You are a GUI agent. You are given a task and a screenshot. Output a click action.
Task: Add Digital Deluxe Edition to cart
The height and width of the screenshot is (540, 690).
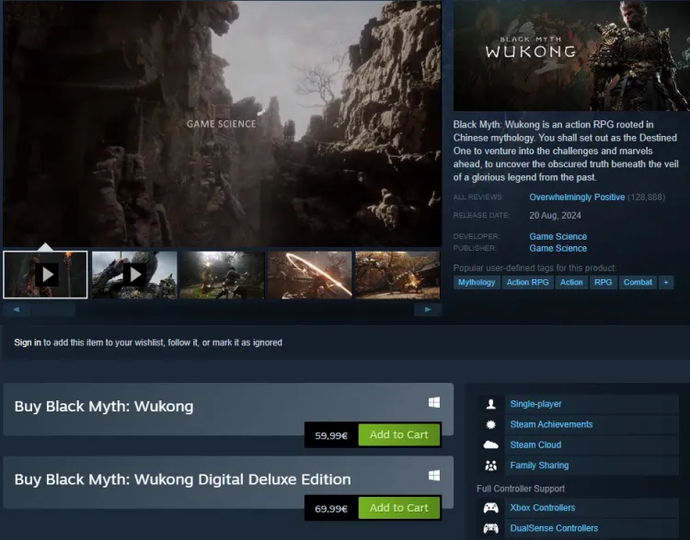(x=398, y=508)
